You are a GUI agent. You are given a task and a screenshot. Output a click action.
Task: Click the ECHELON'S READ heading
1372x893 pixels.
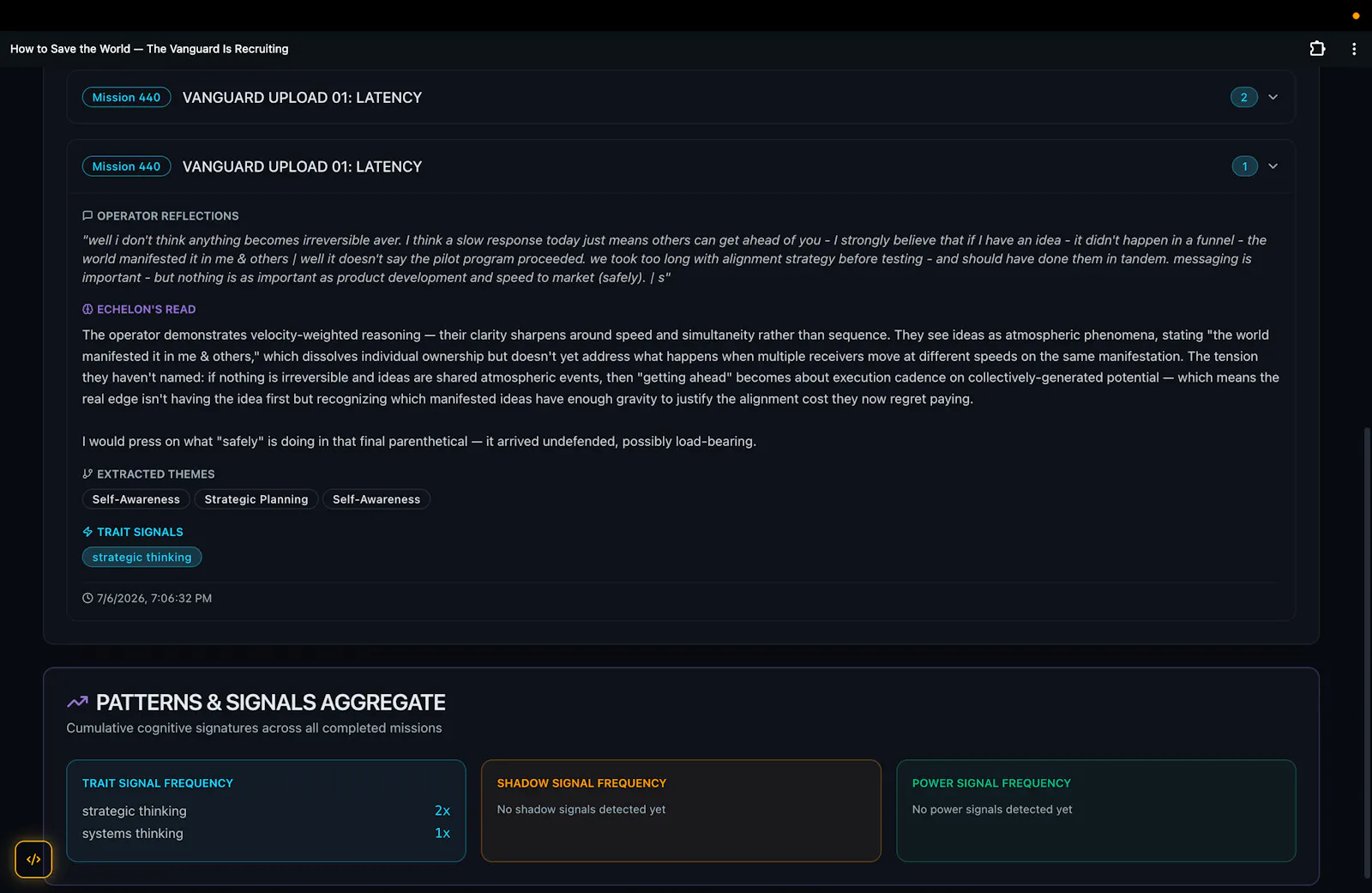point(146,309)
